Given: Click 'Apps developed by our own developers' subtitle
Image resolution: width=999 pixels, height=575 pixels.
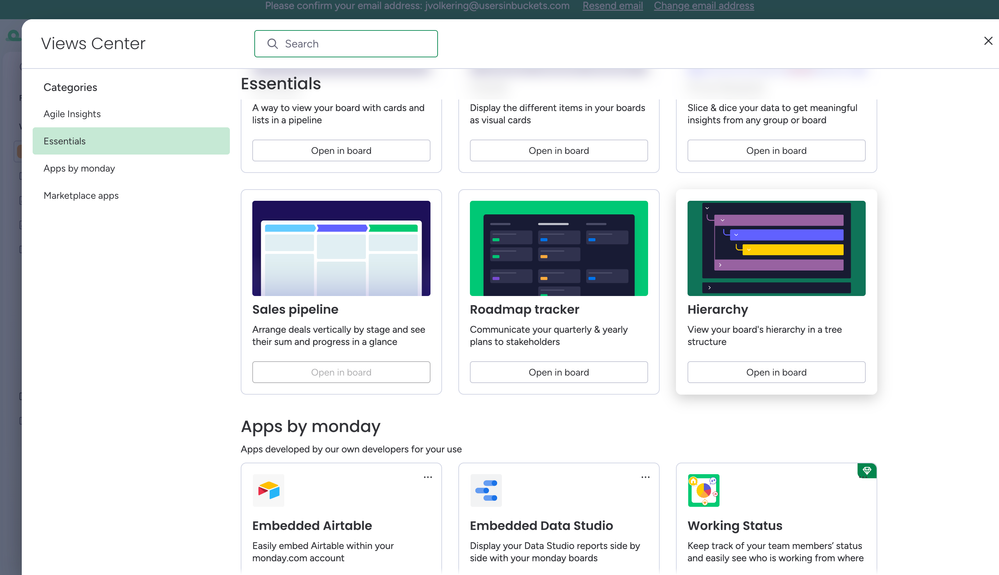Looking at the screenshot, I should (x=351, y=450).
